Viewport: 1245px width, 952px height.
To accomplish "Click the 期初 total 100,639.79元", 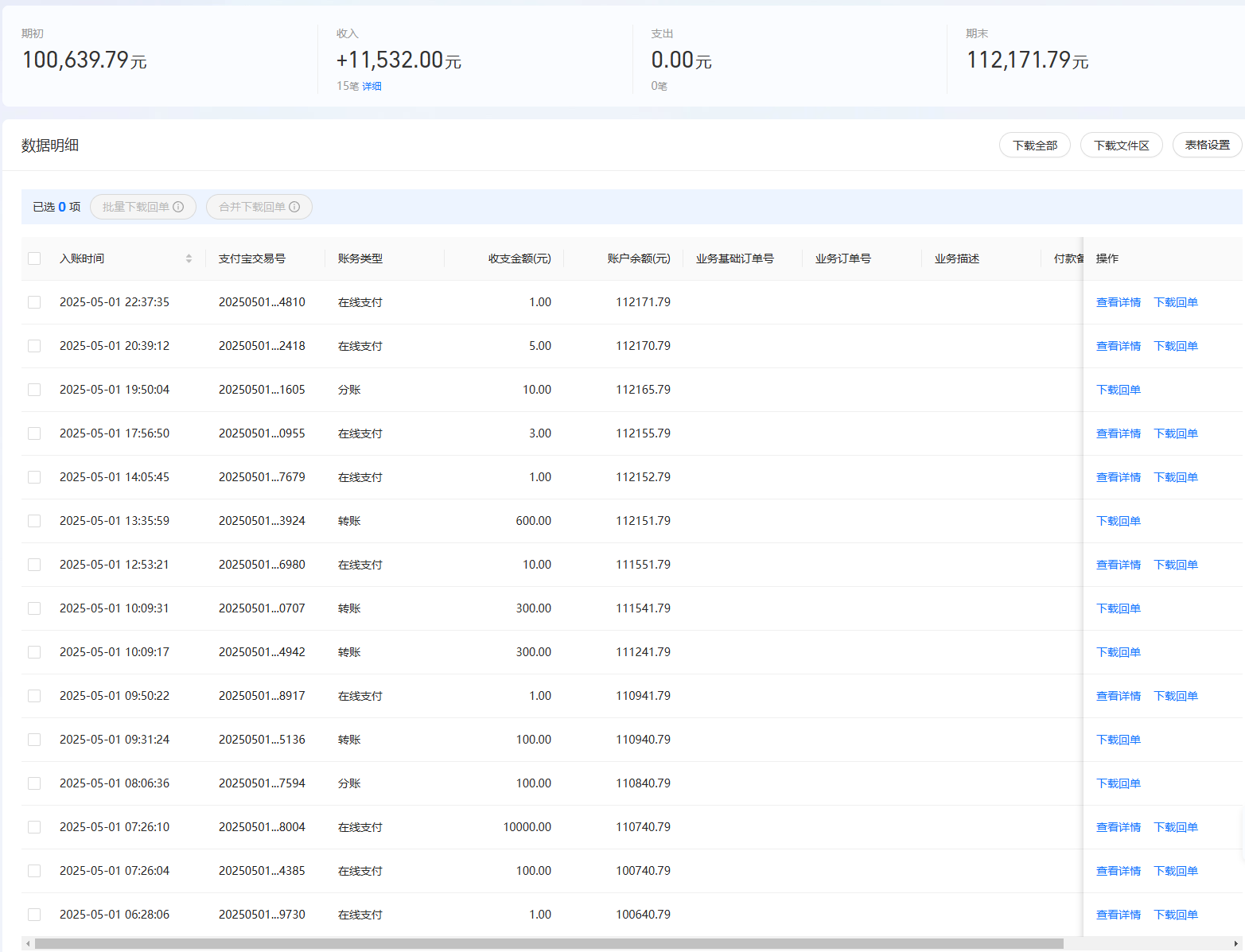I will click(84, 60).
